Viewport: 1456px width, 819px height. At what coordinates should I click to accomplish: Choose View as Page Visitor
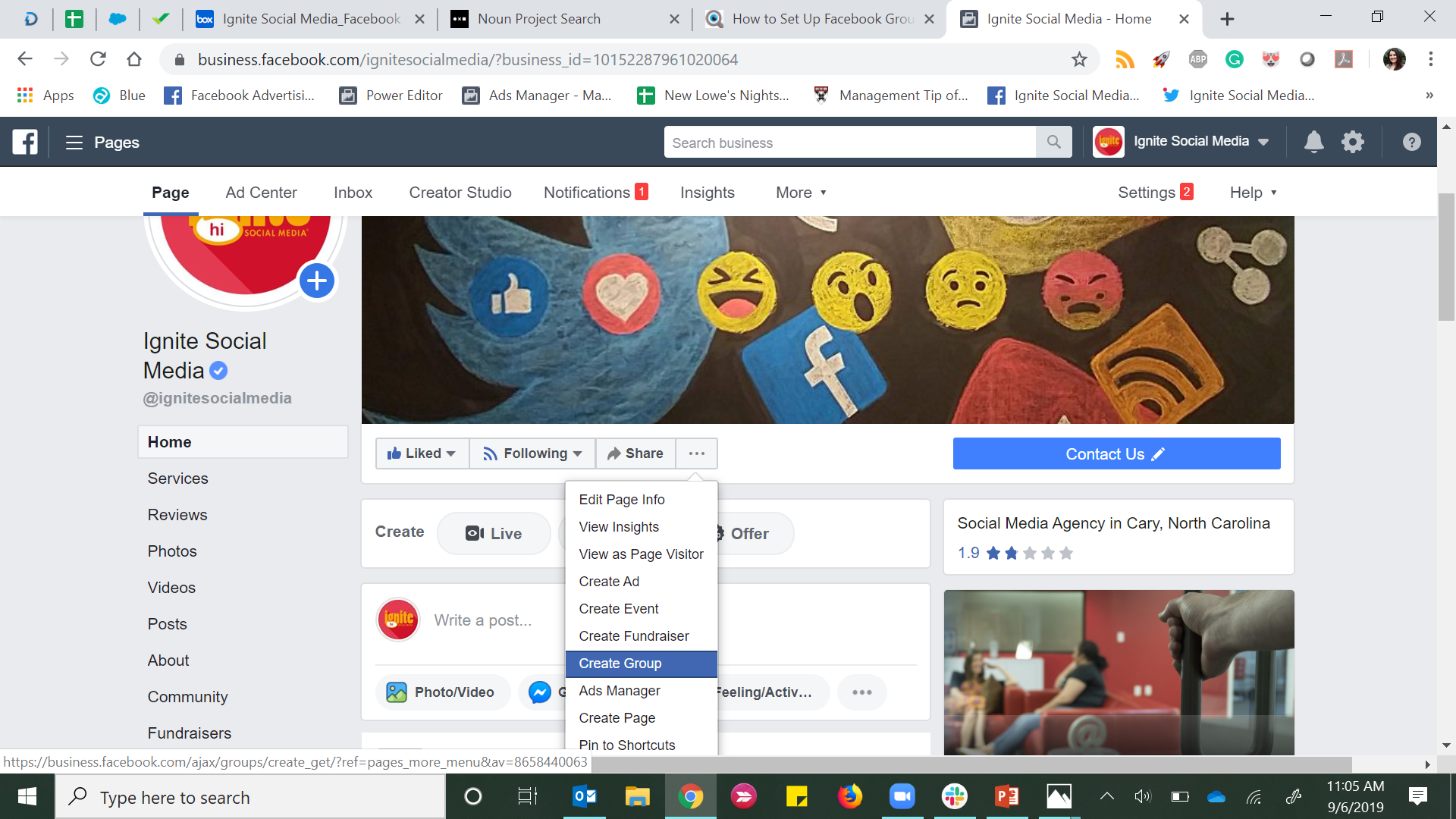coord(642,554)
